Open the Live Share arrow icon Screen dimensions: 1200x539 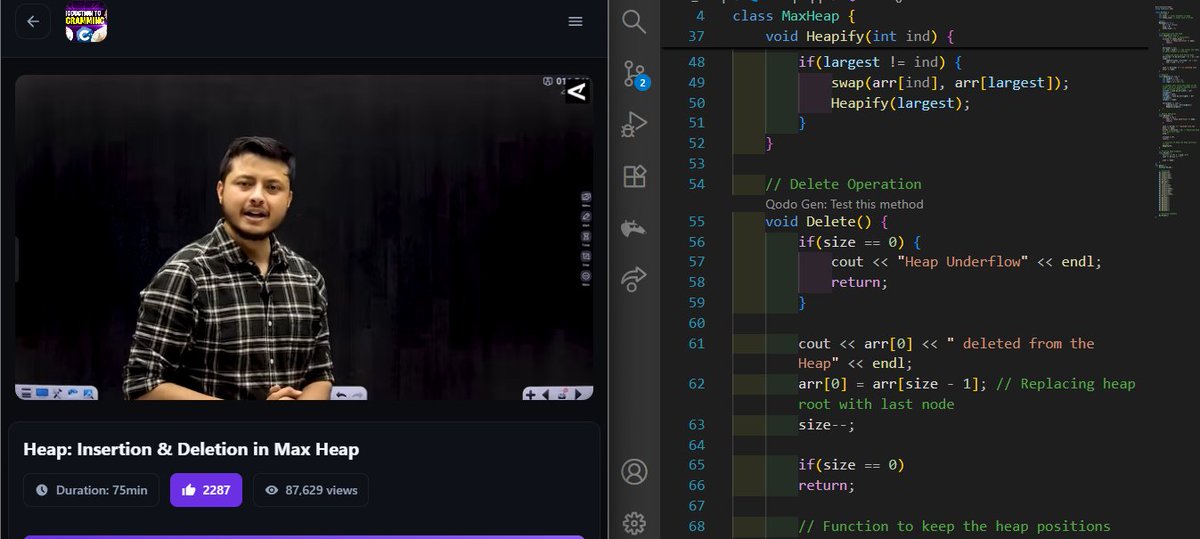click(635, 280)
